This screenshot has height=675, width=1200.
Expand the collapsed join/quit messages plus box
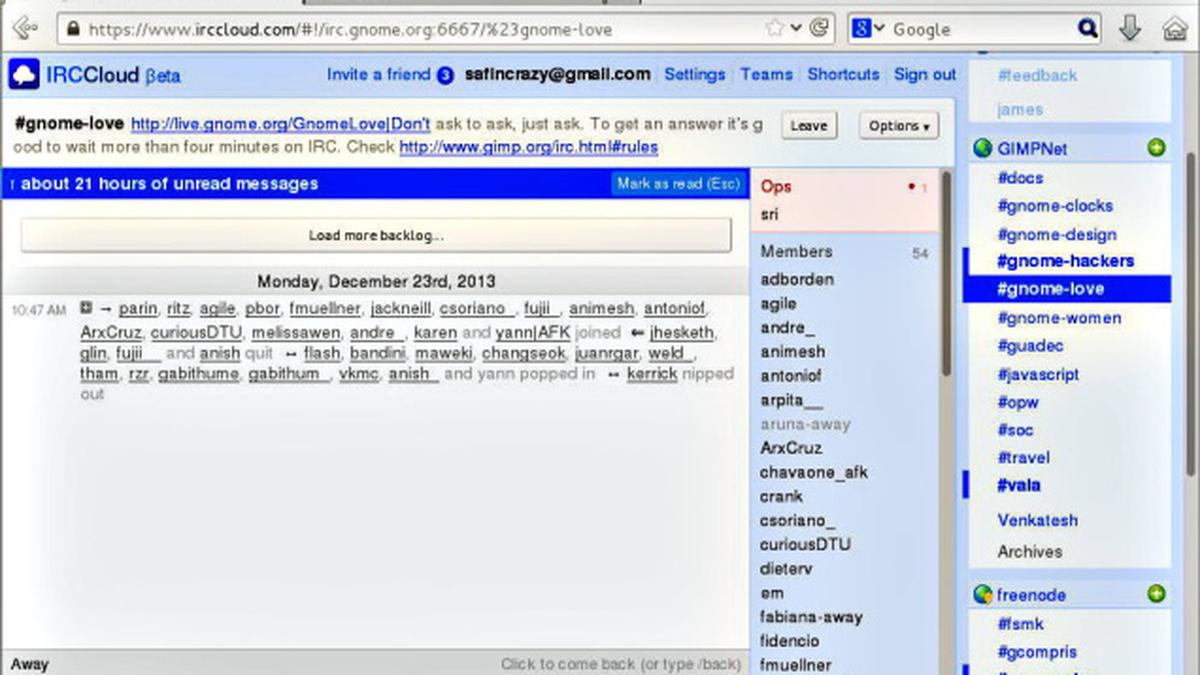[x=86, y=309]
